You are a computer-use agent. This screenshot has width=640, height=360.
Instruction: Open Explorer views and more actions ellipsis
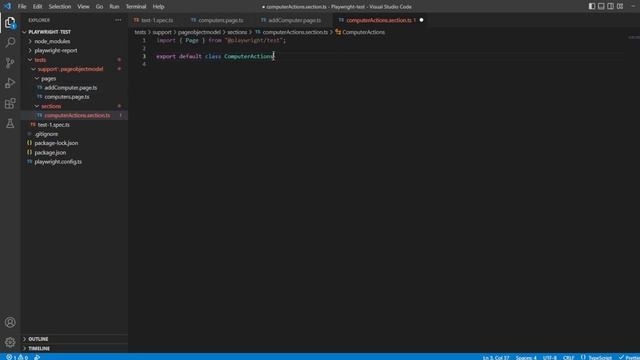[x=118, y=20]
